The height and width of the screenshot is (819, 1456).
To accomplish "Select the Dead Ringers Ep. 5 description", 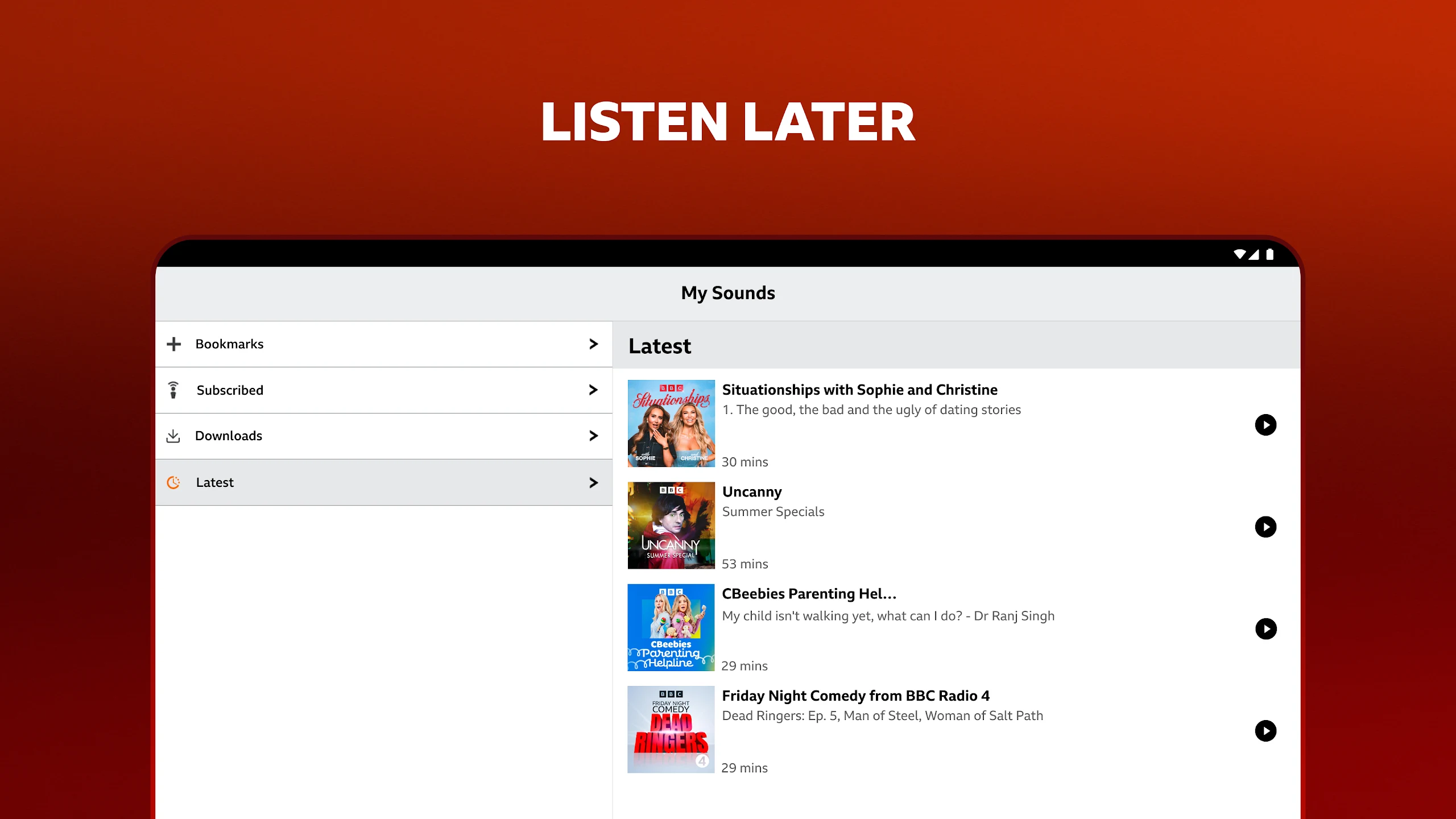I will tap(883, 716).
